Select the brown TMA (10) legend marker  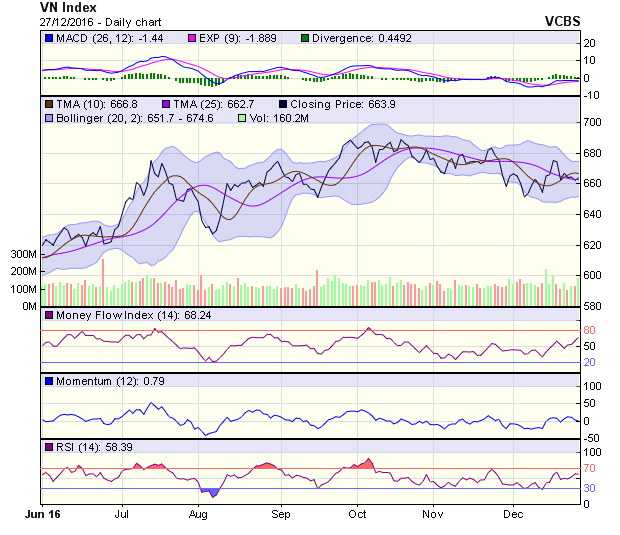pos(49,103)
